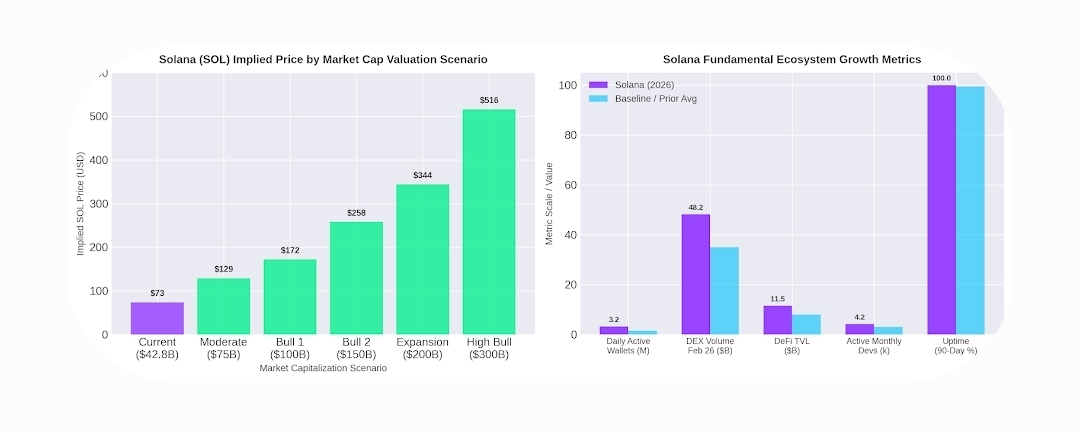The width and height of the screenshot is (1080, 431).
Task: Click the '$516' value label
Action: click(x=489, y=101)
